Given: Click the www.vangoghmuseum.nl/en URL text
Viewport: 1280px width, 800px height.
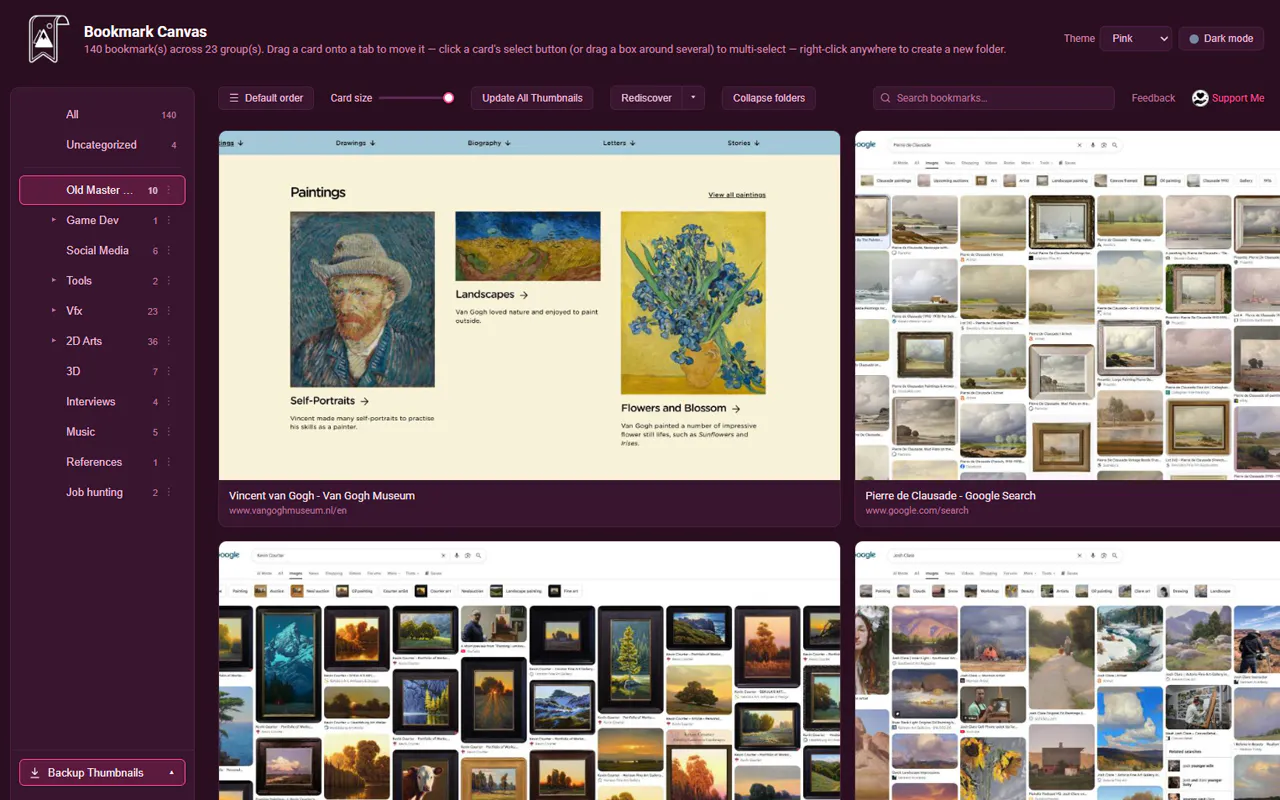Looking at the screenshot, I should 288,511.
